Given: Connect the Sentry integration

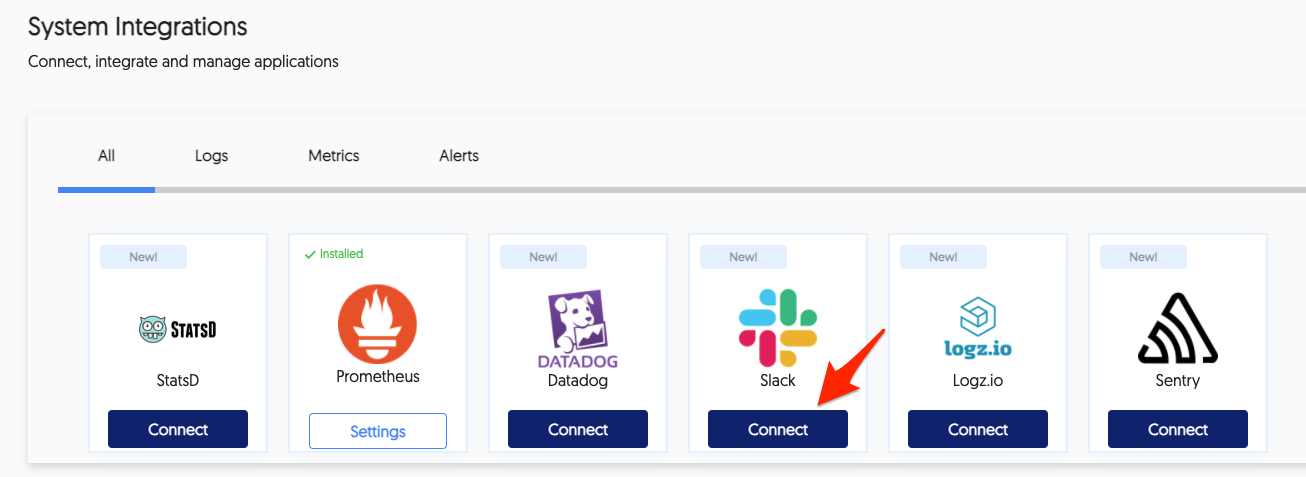Looking at the screenshot, I should [1178, 429].
